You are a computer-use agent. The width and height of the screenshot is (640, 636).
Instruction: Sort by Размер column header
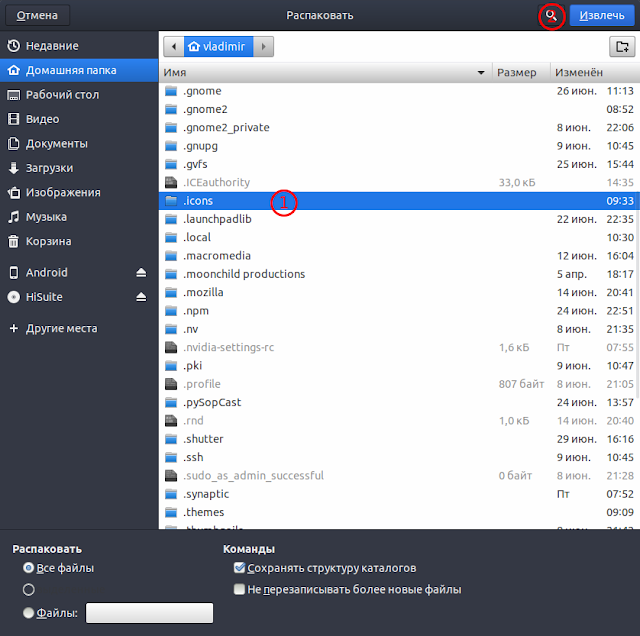click(x=521, y=72)
